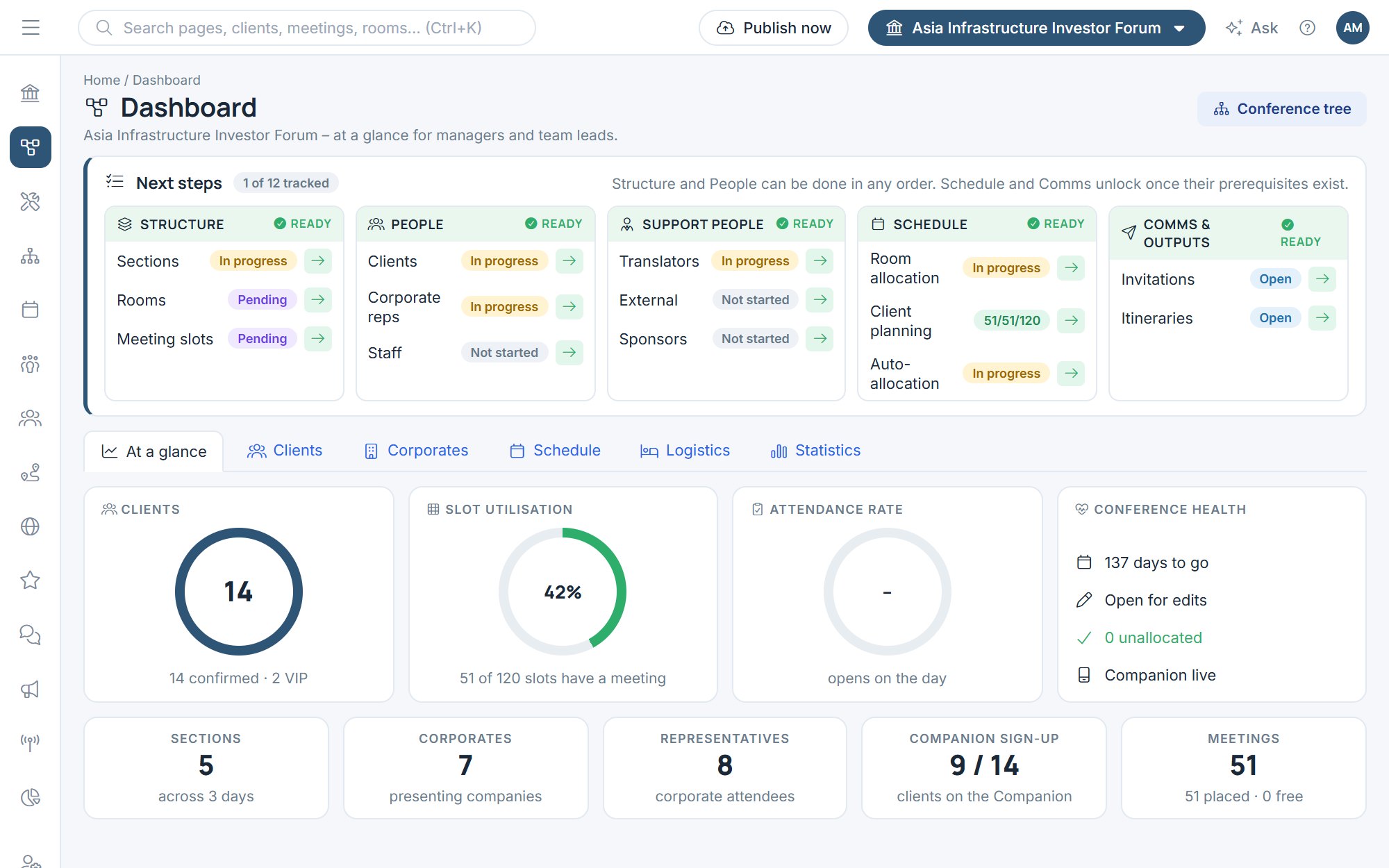Open the megaphone announcements sidebar icon

point(30,689)
